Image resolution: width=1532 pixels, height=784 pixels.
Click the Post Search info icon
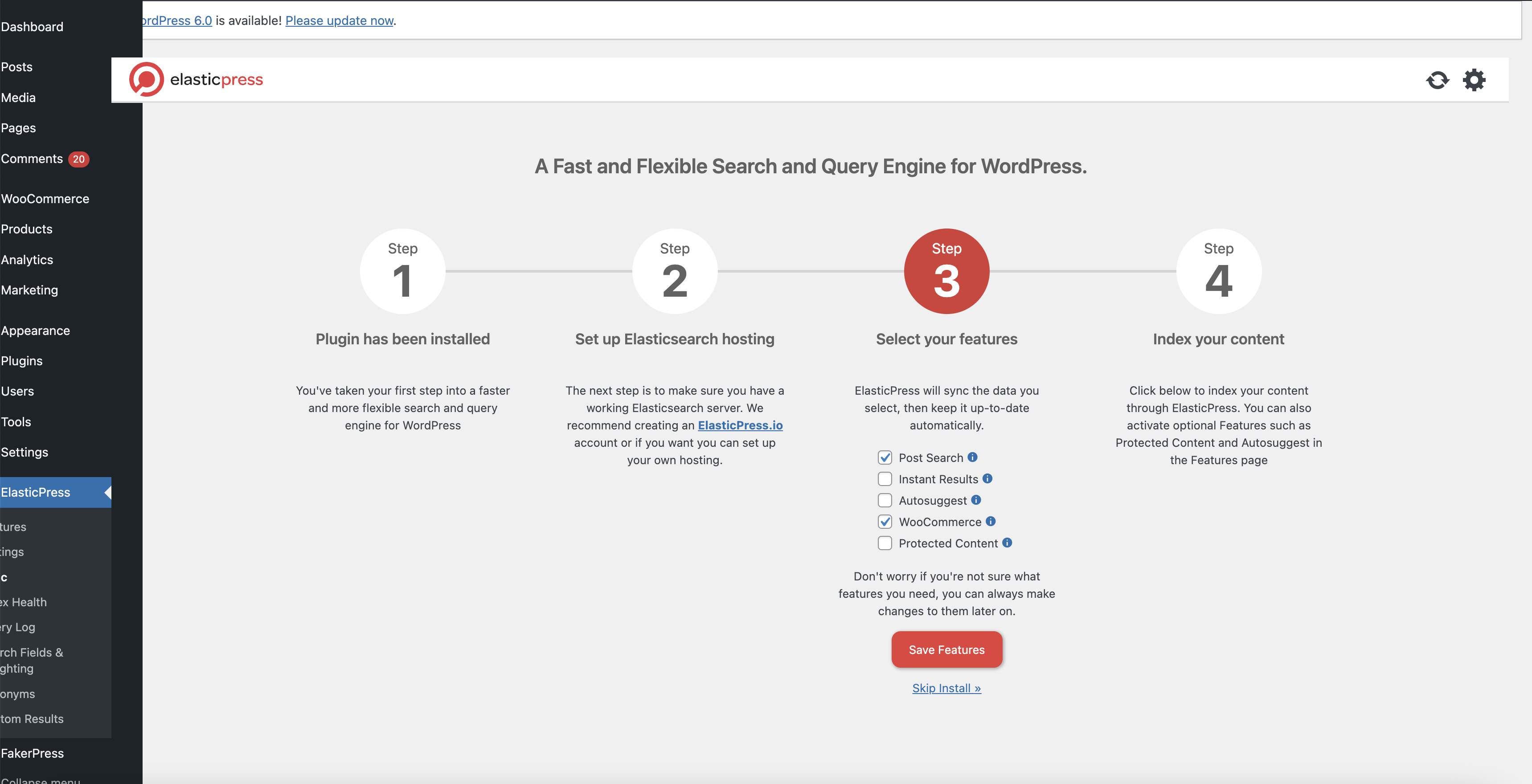click(x=972, y=457)
